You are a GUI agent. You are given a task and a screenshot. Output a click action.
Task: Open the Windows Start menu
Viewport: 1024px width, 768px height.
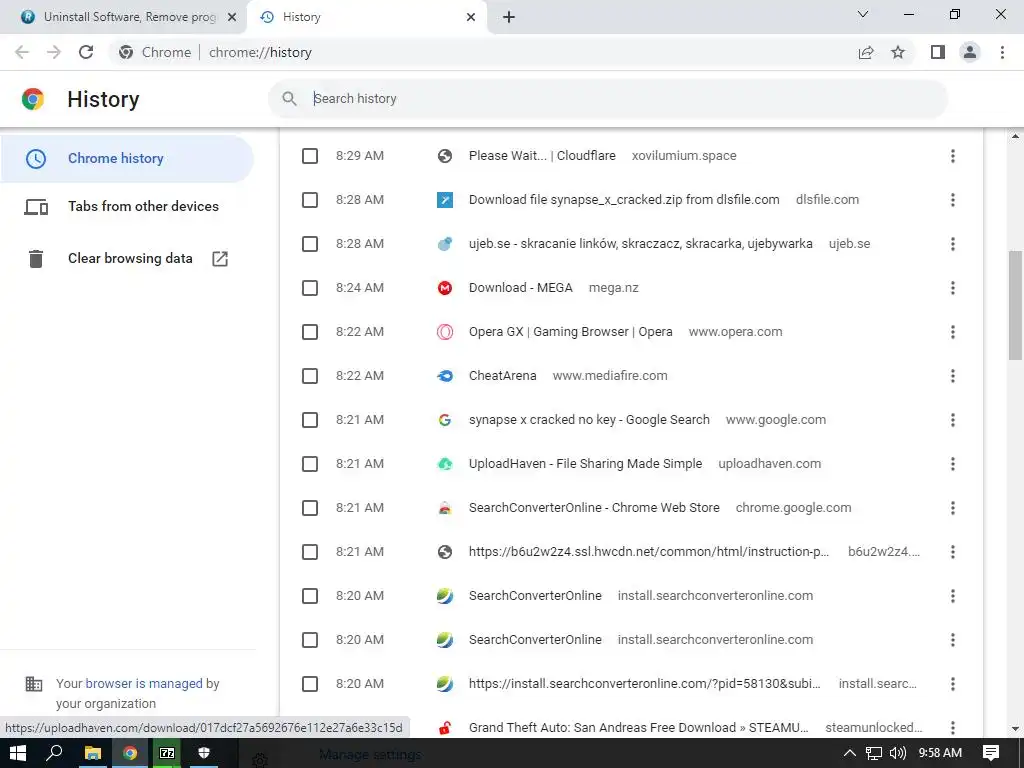[18, 753]
